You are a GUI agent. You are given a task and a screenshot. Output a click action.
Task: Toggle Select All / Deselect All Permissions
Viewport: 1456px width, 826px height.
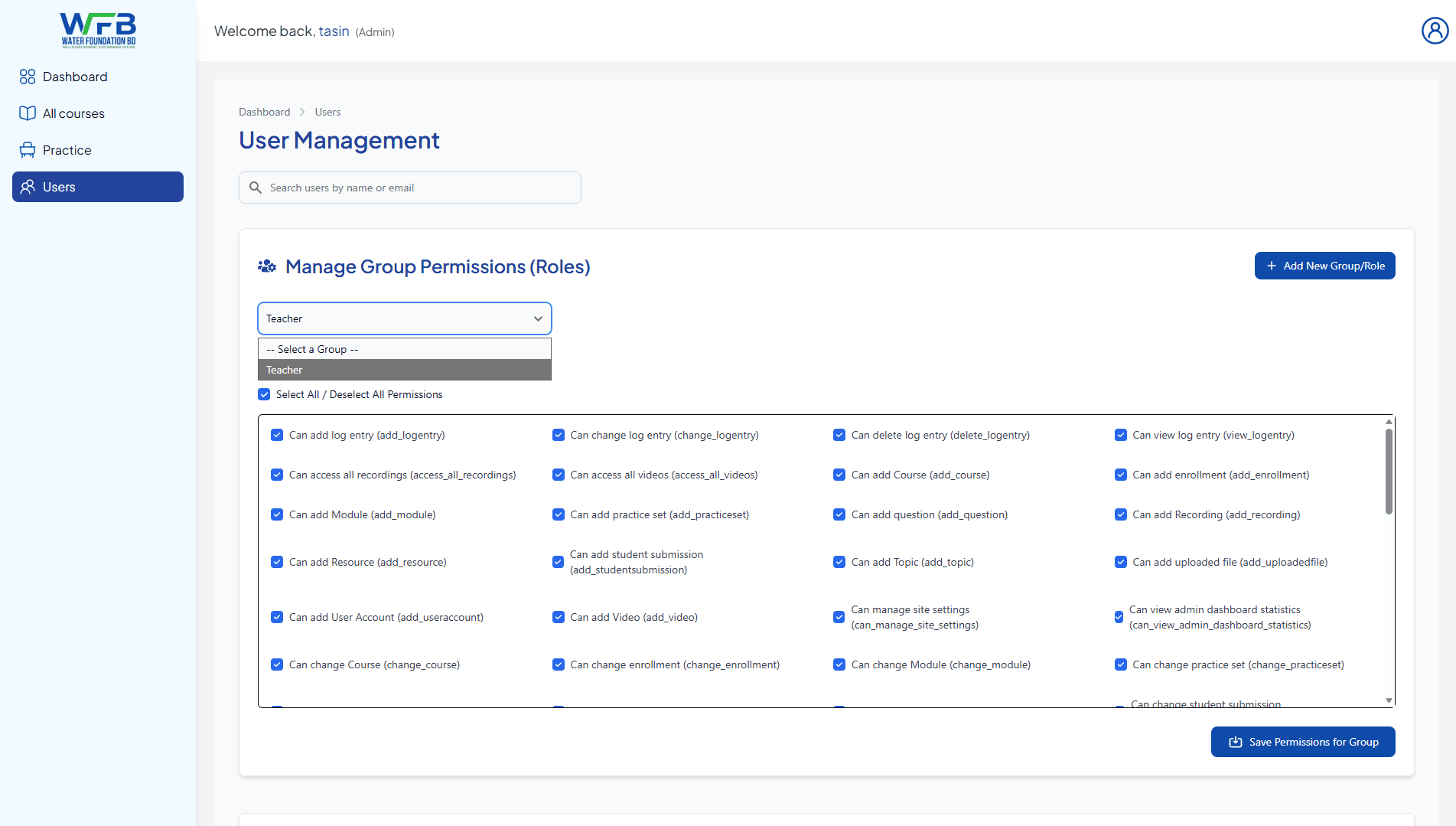click(x=264, y=394)
